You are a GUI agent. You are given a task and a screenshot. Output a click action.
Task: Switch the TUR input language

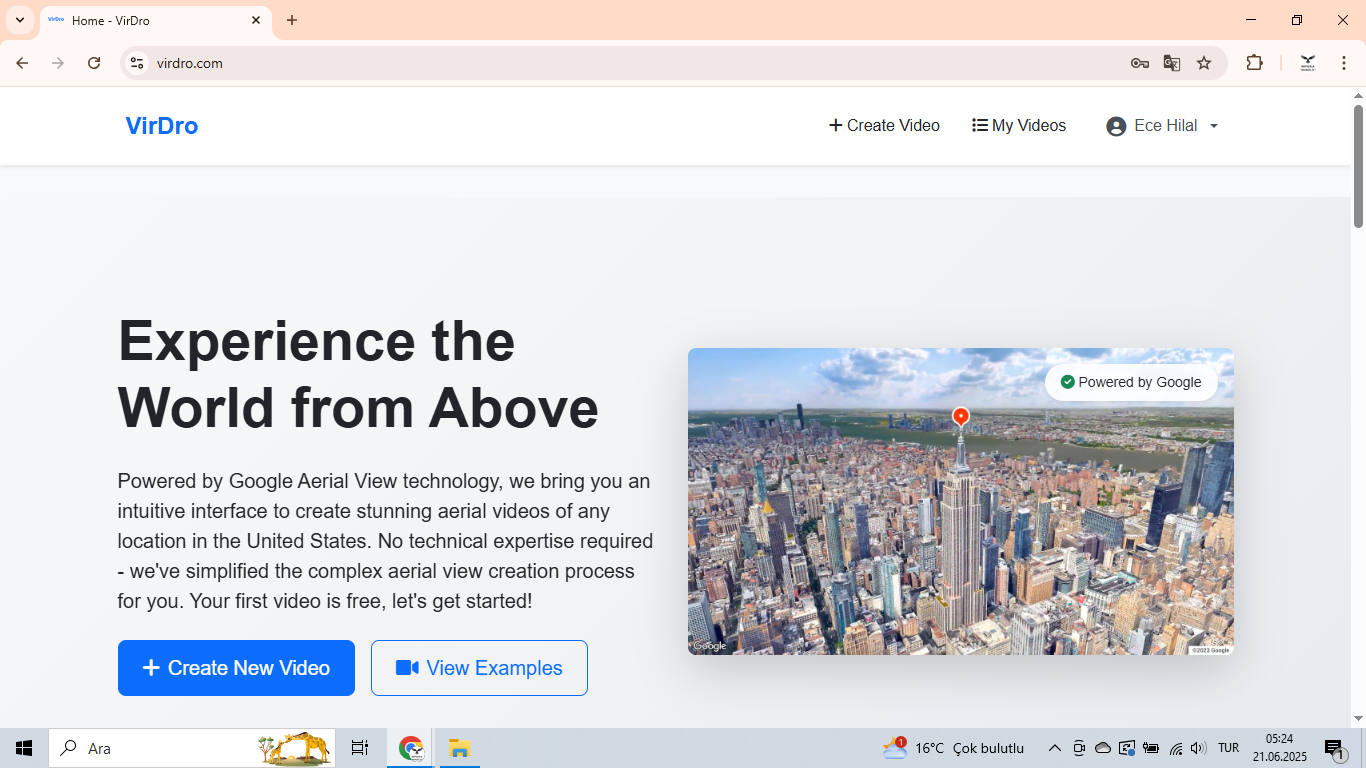[x=1229, y=748]
